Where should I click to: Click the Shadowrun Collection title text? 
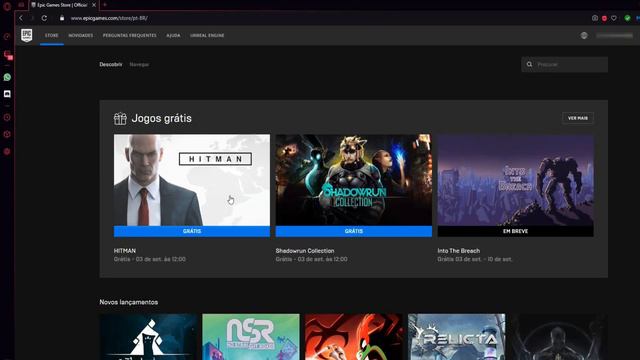(x=305, y=251)
